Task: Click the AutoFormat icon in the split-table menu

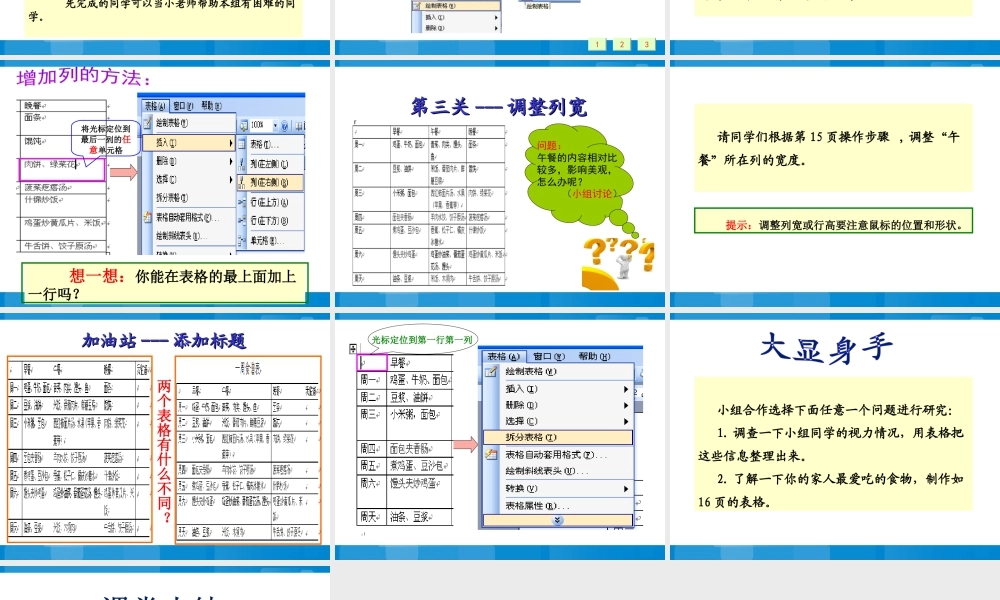Action: (x=491, y=456)
